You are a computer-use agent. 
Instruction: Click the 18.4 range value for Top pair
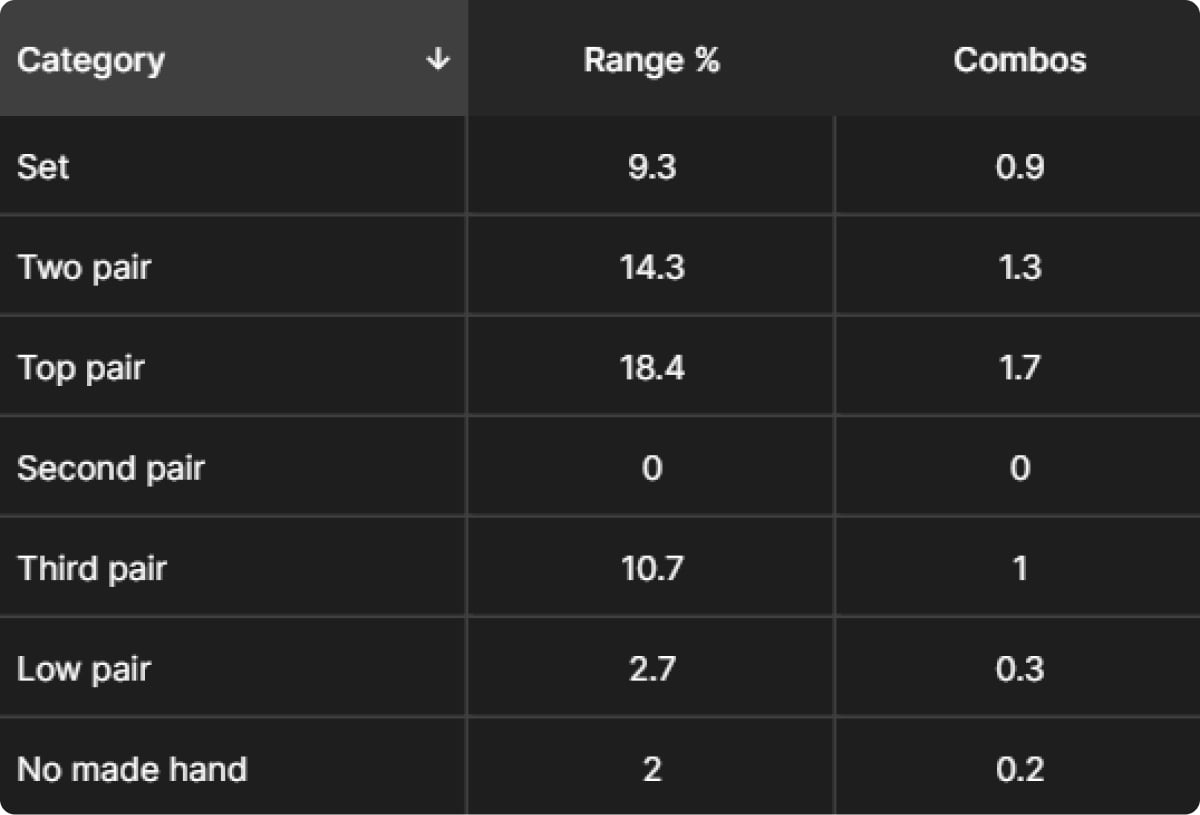652,367
